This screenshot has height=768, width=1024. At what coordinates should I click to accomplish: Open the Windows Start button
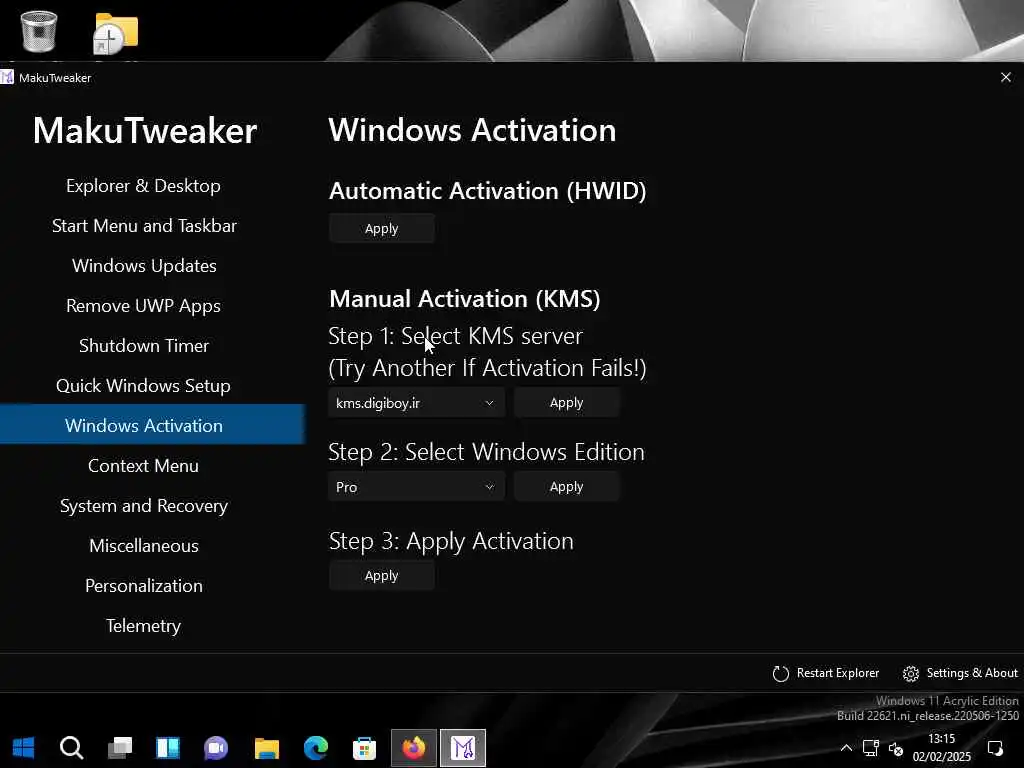pyautogui.click(x=23, y=748)
